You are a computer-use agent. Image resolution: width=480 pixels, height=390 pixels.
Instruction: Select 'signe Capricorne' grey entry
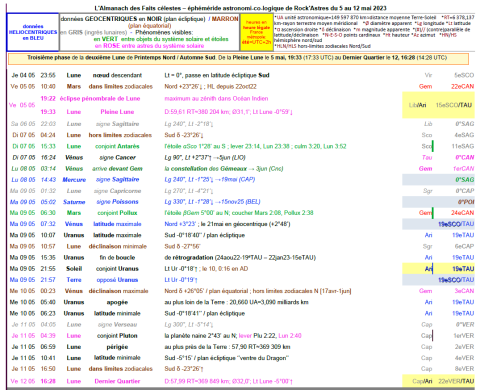(x=117, y=191)
